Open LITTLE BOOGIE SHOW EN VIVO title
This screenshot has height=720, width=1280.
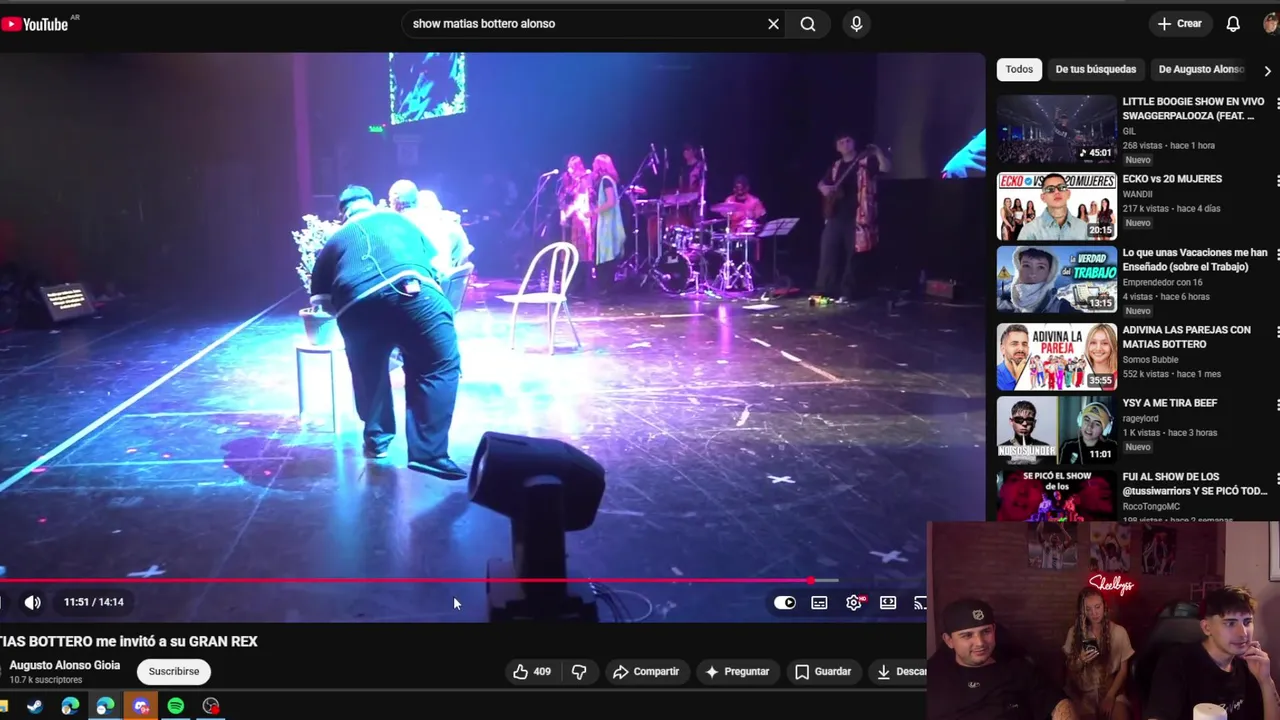(x=1193, y=109)
